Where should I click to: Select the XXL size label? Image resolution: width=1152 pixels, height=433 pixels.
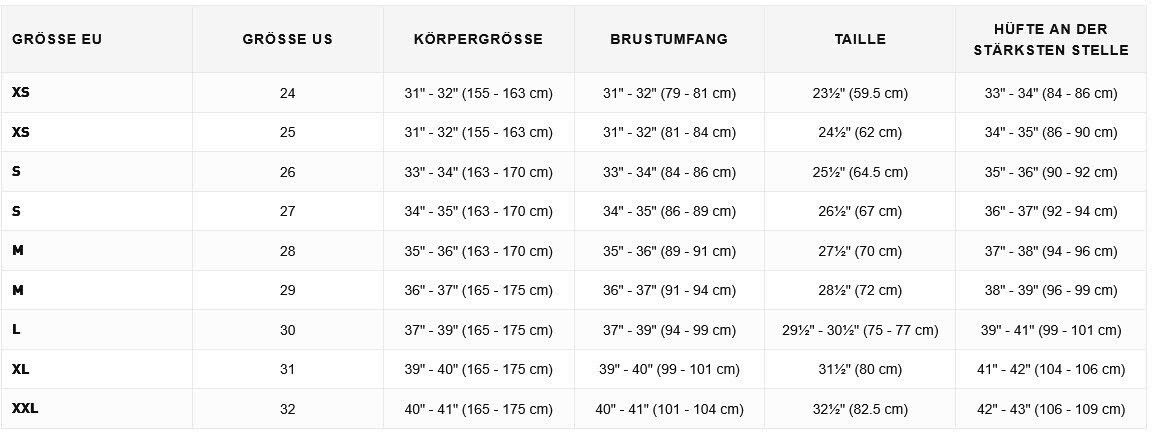coord(25,409)
